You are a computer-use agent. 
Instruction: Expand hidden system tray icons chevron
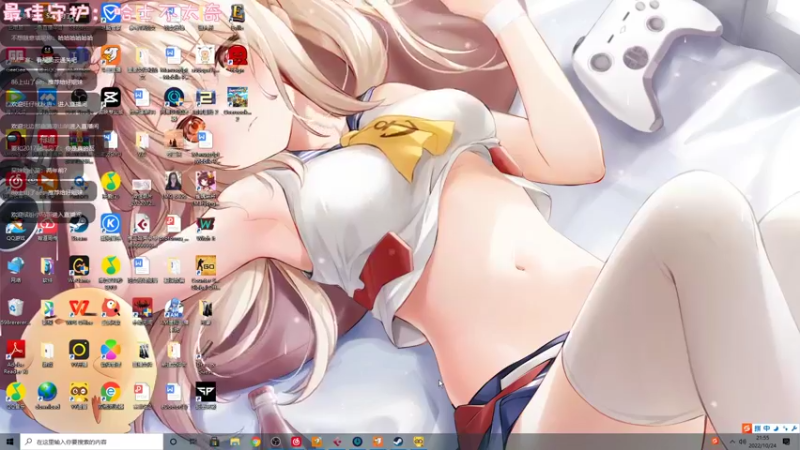[x=732, y=441]
